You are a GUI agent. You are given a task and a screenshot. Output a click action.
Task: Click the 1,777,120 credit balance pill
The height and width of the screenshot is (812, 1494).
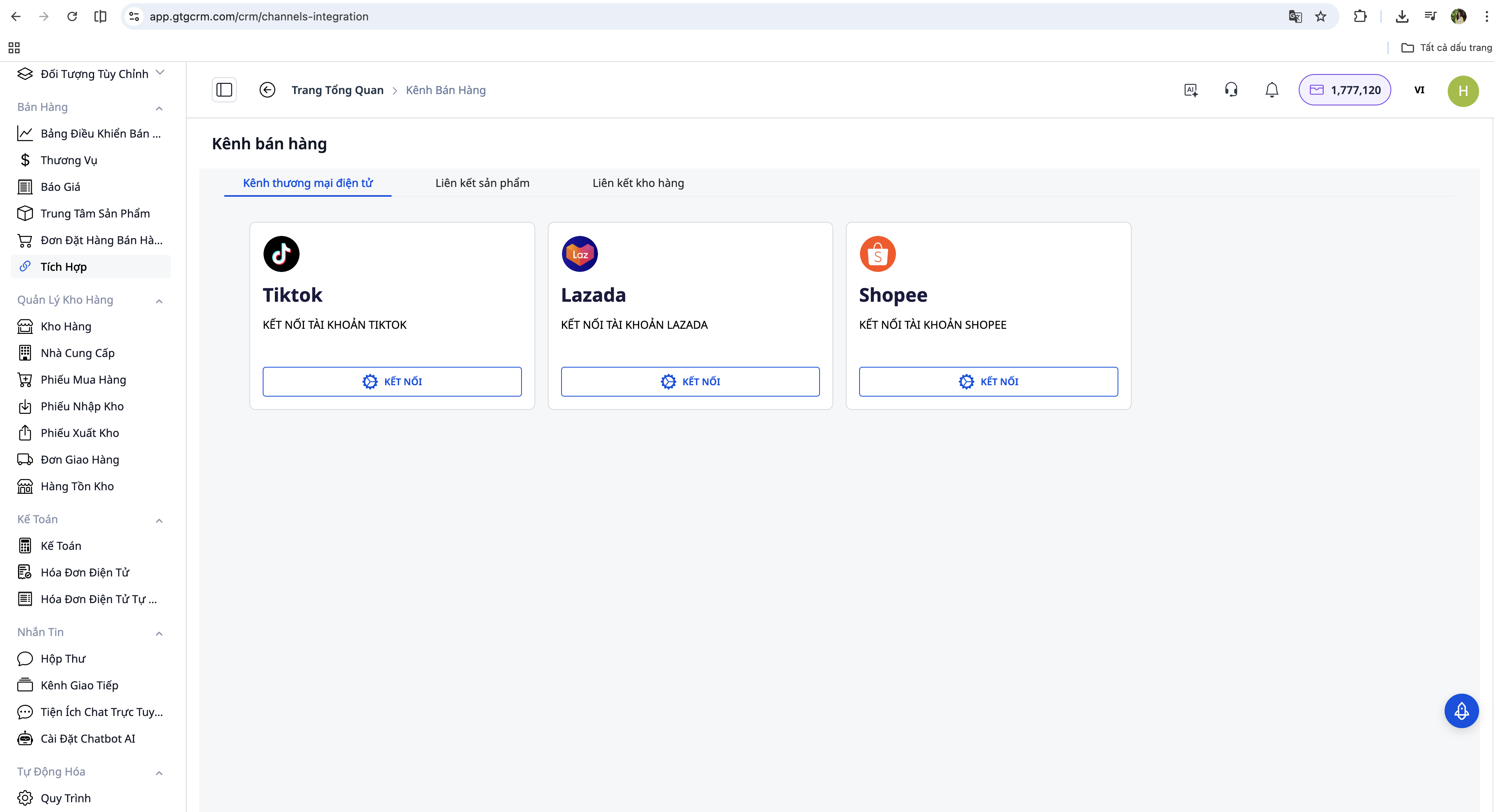click(x=1344, y=90)
